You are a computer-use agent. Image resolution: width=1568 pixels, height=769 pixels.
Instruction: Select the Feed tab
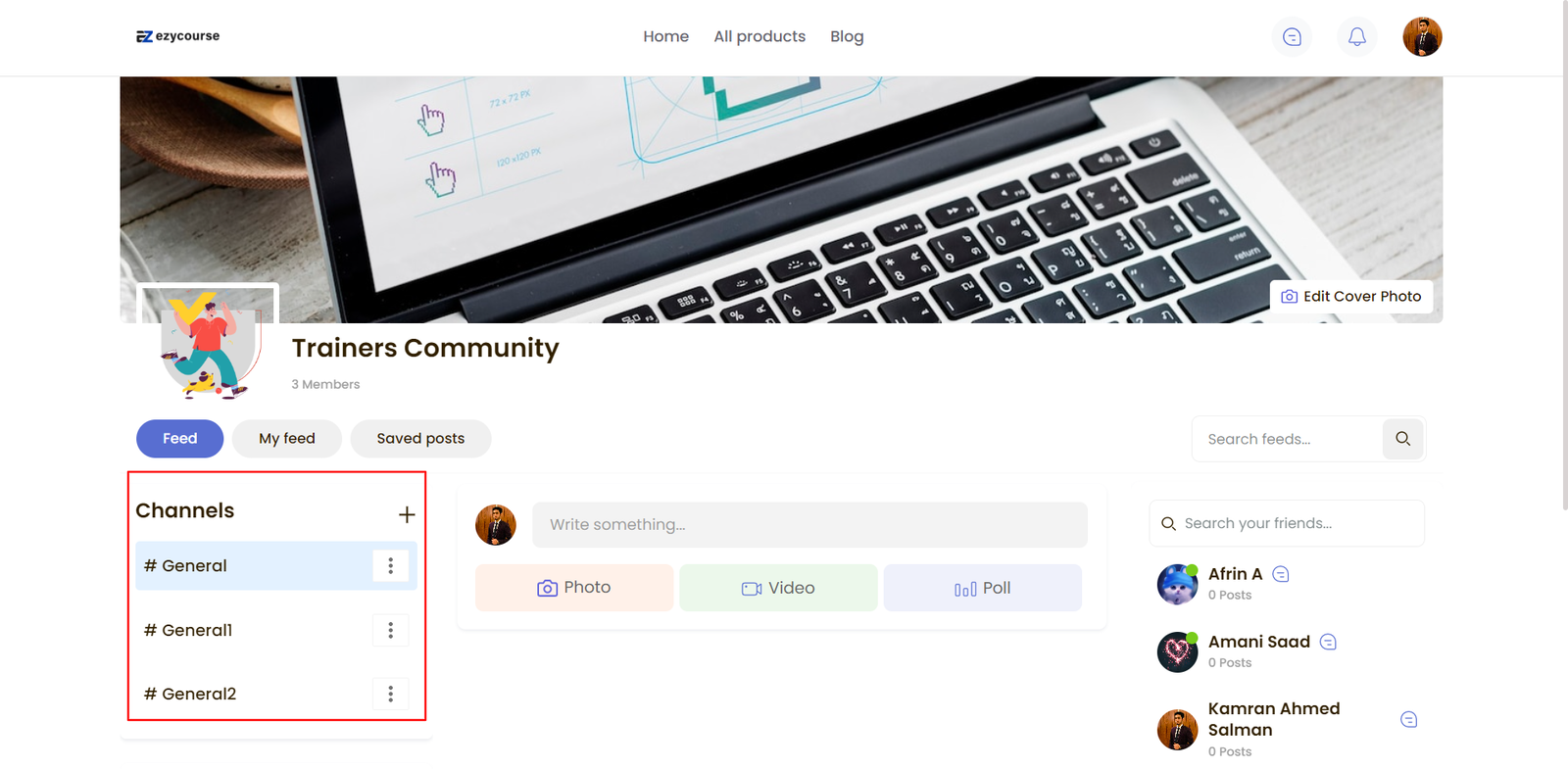[x=179, y=439]
